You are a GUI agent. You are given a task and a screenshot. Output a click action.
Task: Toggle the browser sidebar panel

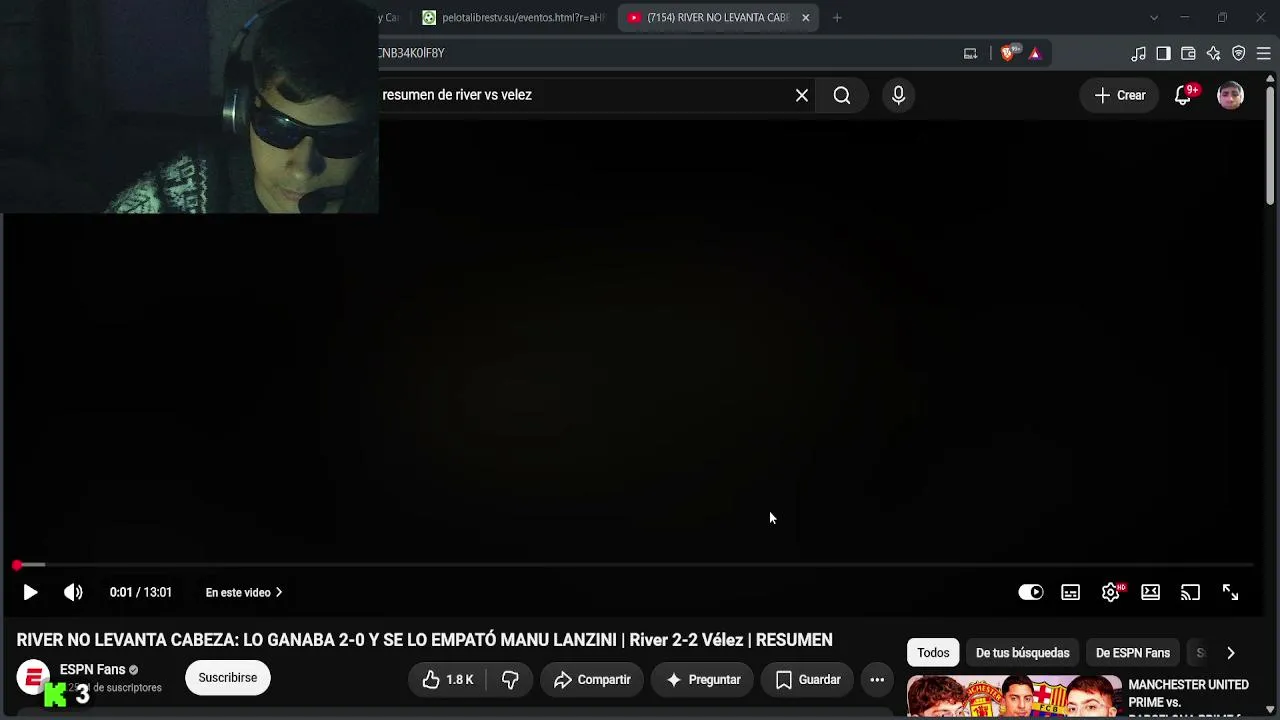click(x=1163, y=53)
